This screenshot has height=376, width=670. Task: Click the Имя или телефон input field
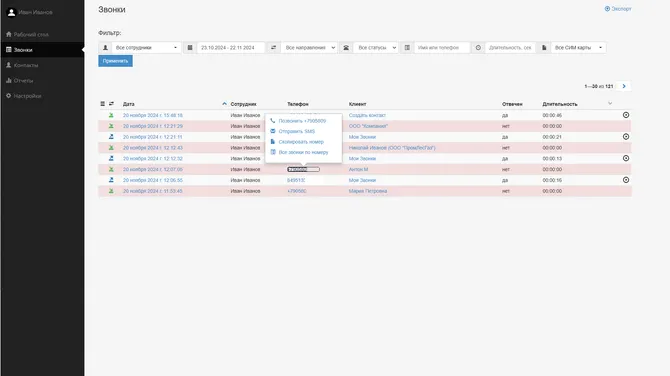click(442, 48)
